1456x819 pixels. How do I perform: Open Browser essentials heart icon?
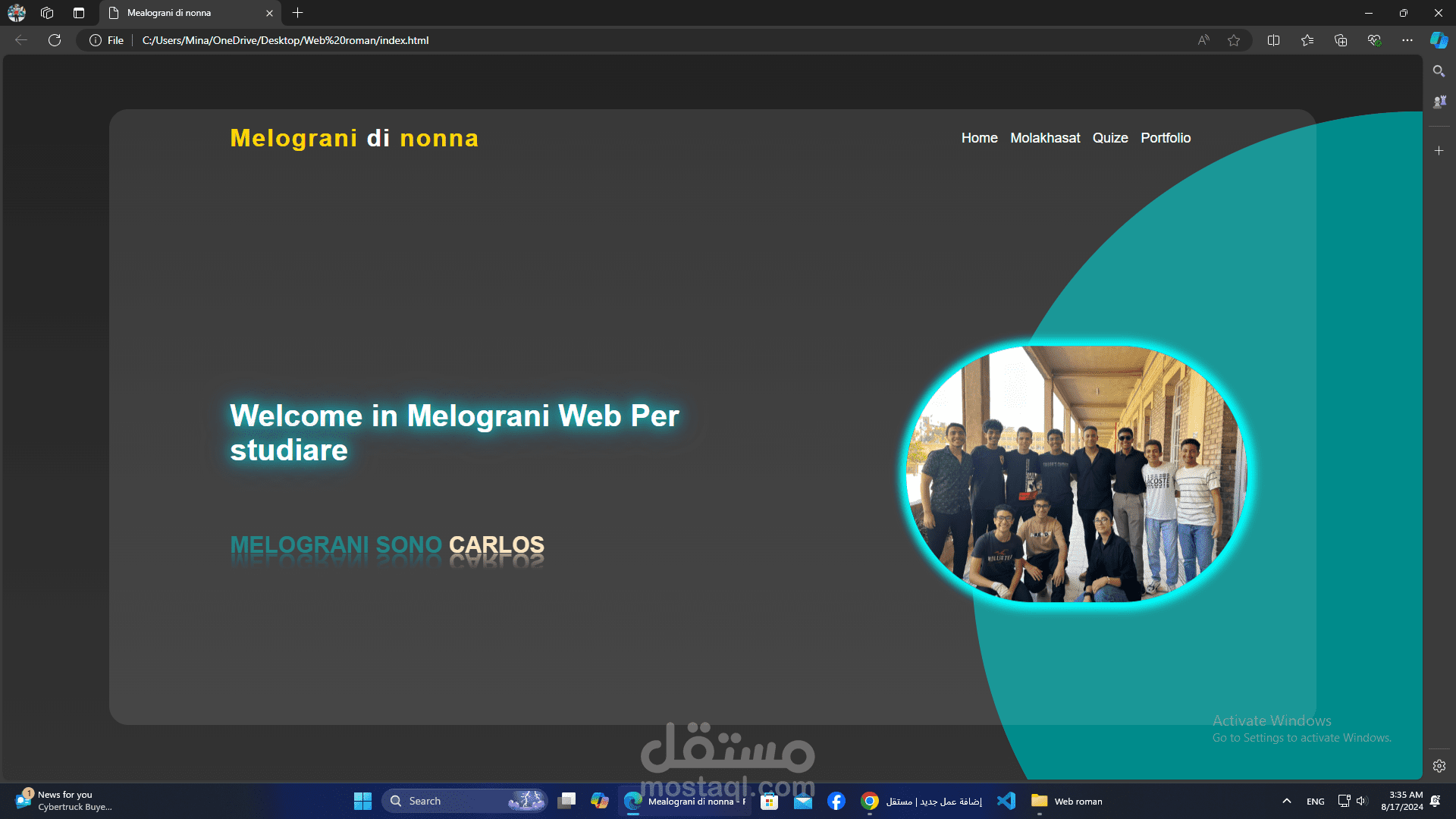[x=1374, y=40]
